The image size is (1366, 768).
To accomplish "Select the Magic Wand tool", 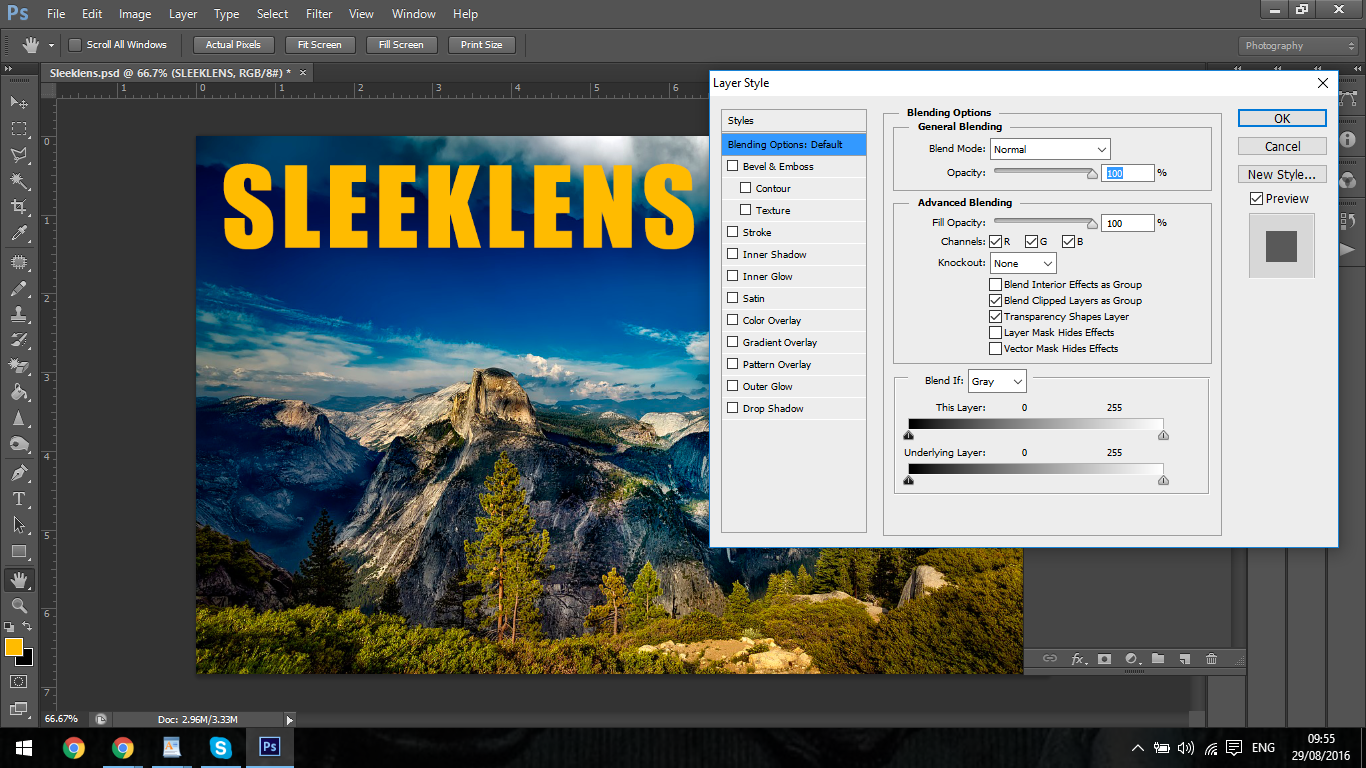I will [x=19, y=181].
